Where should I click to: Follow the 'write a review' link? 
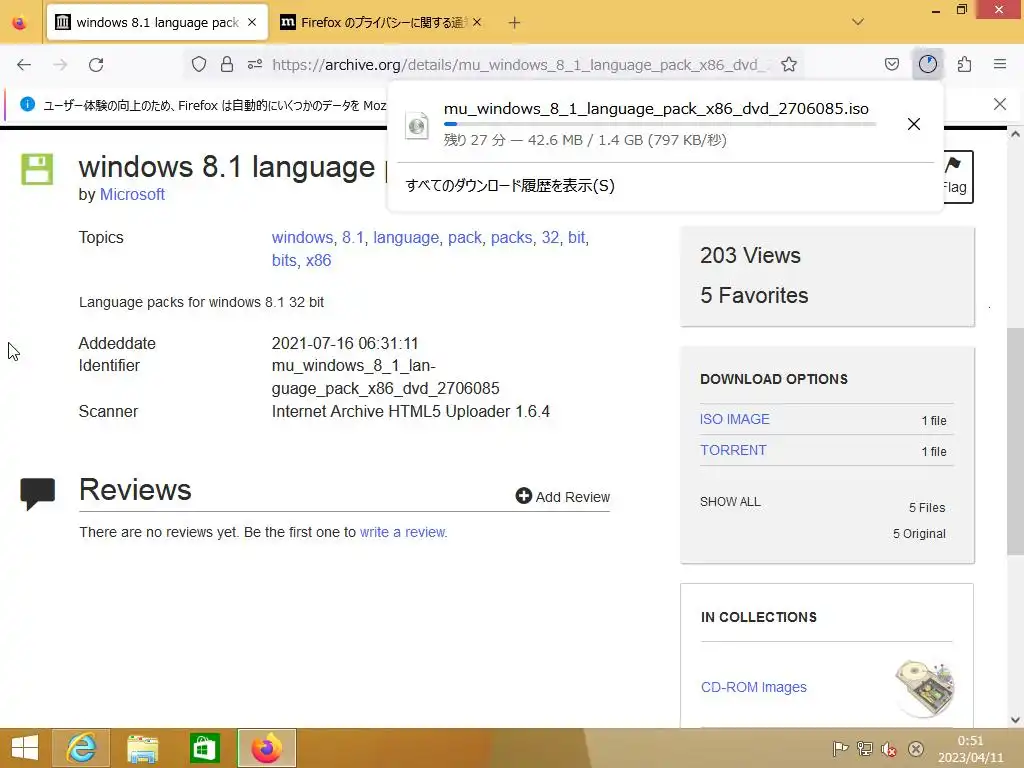tap(402, 532)
